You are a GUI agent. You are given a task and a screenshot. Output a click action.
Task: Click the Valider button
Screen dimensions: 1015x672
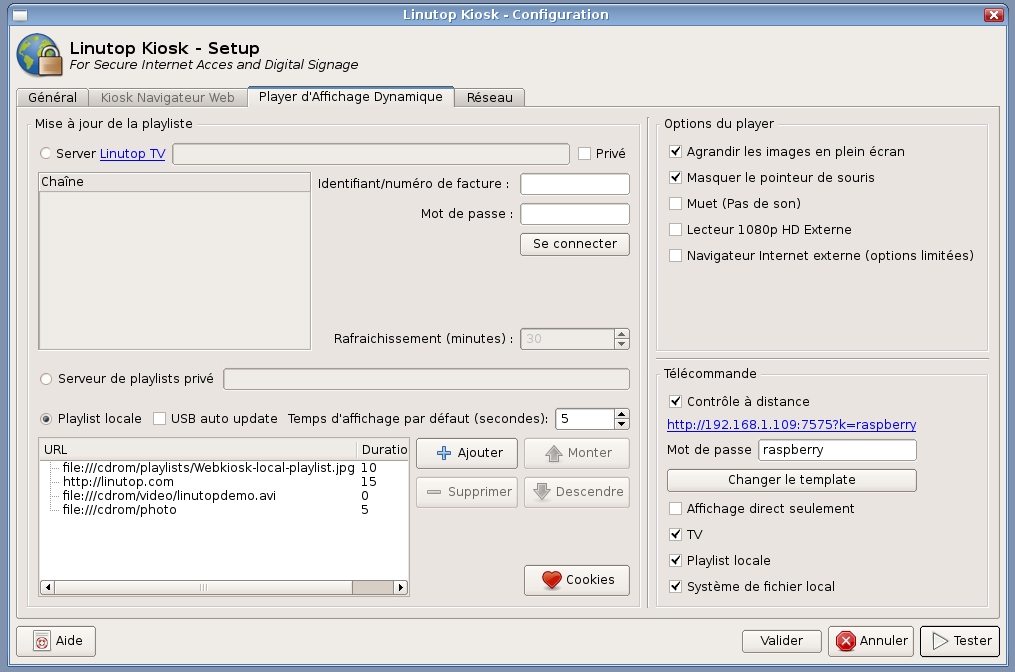pos(781,641)
